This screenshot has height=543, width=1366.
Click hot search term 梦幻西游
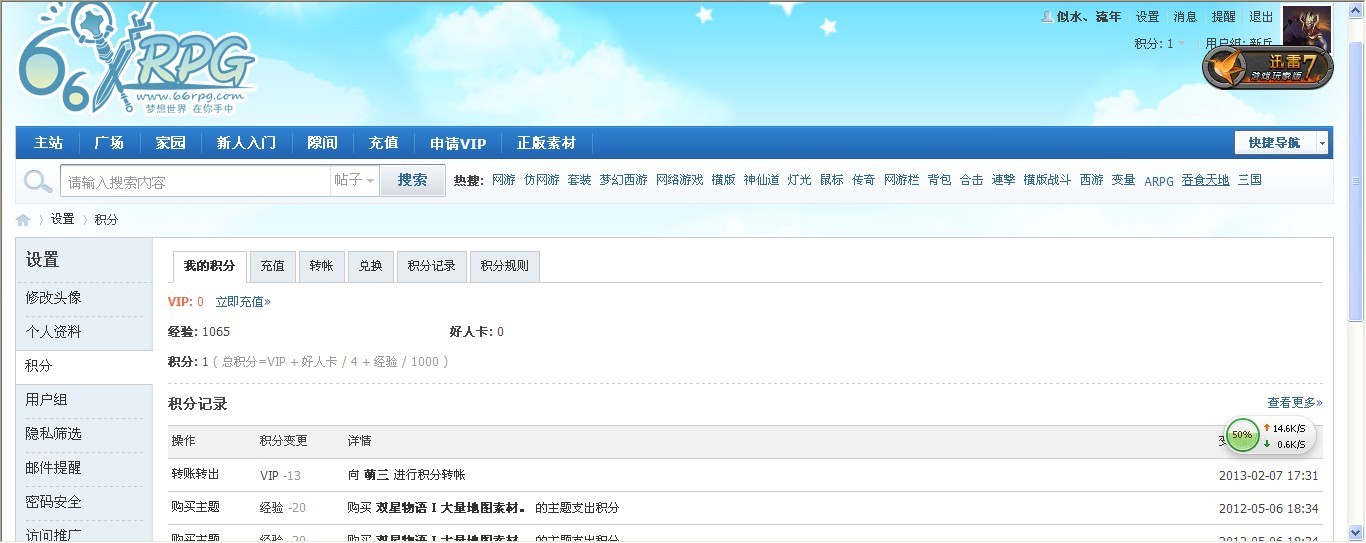pos(623,181)
